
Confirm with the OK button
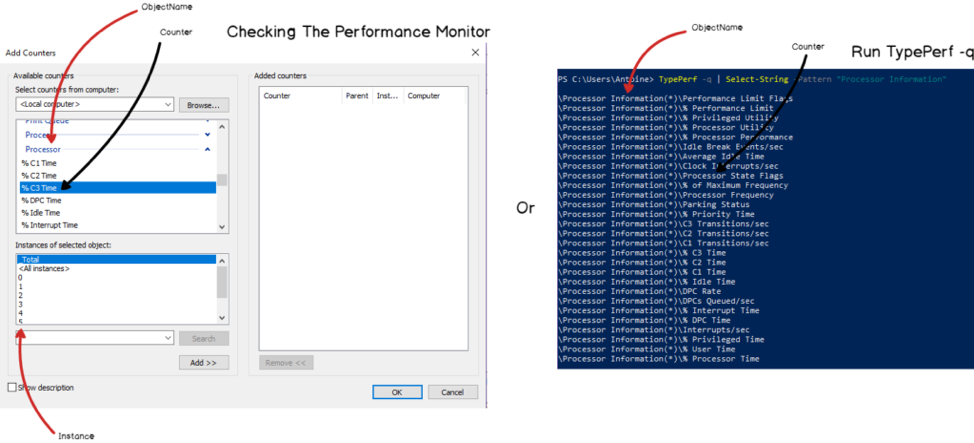pyautogui.click(x=398, y=392)
